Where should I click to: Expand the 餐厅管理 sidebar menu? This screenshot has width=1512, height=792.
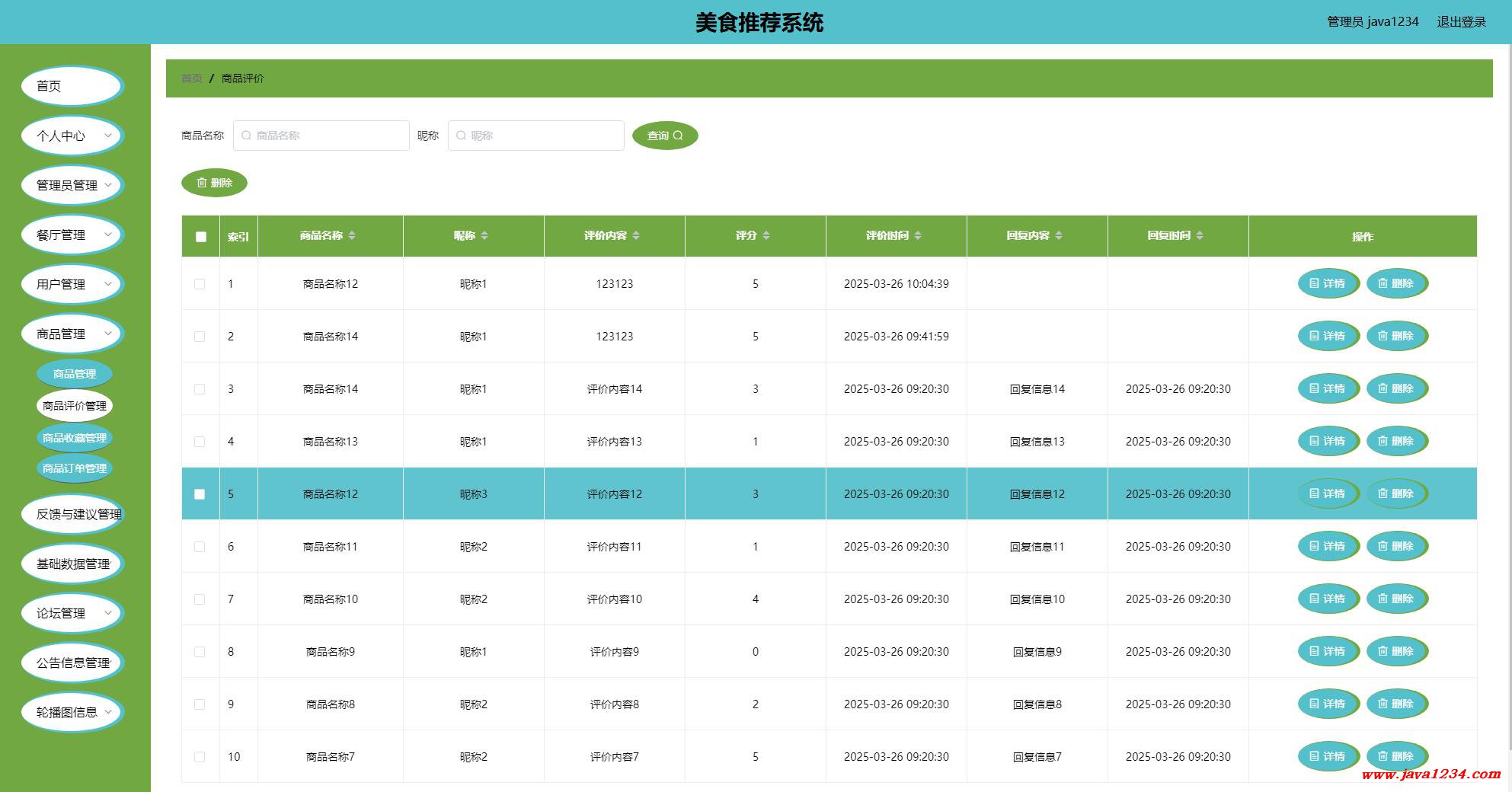(x=72, y=235)
